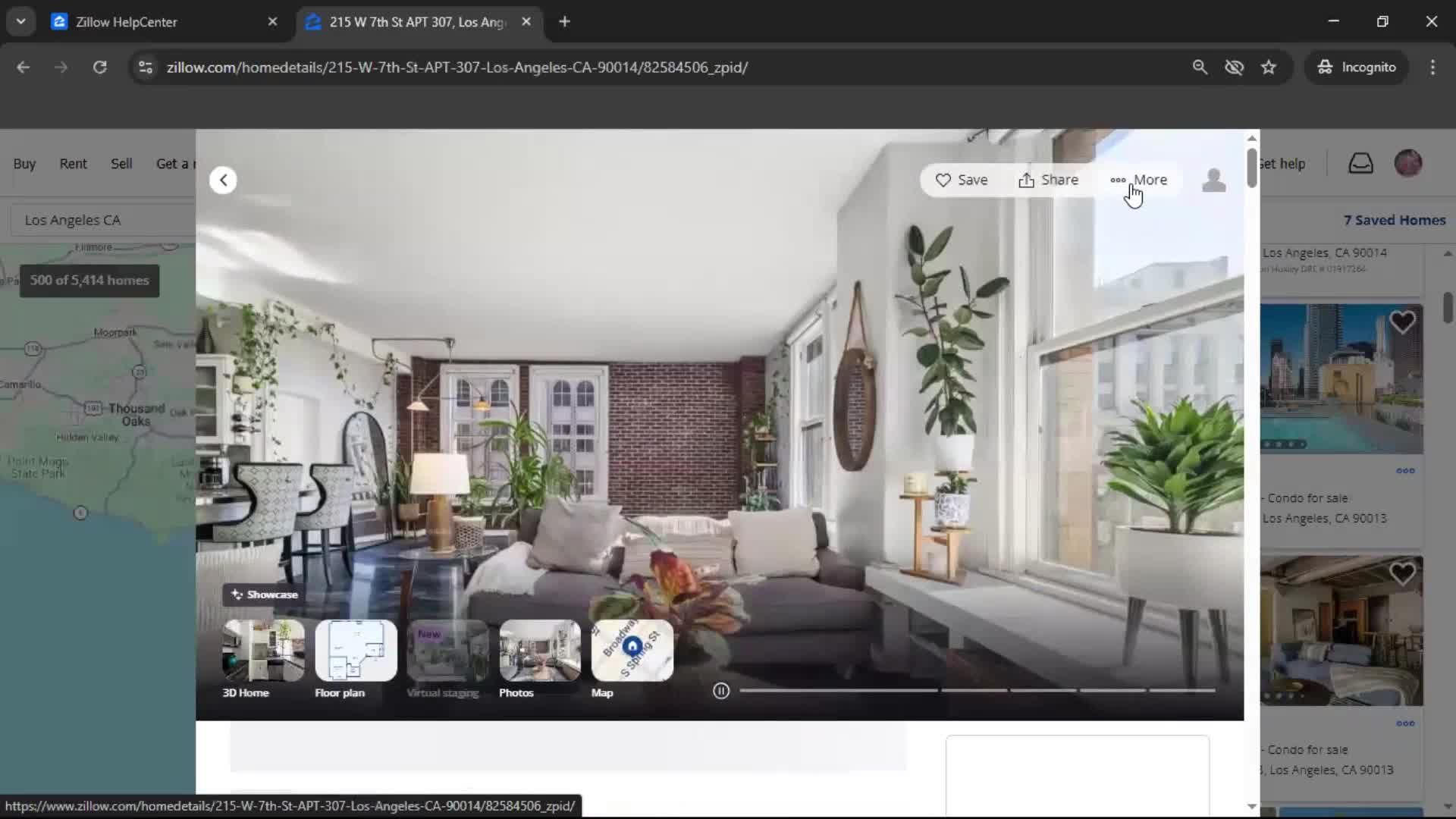Click the search icon in the browser toolbar
This screenshot has width=1456, height=819.
[x=1200, y=67]
